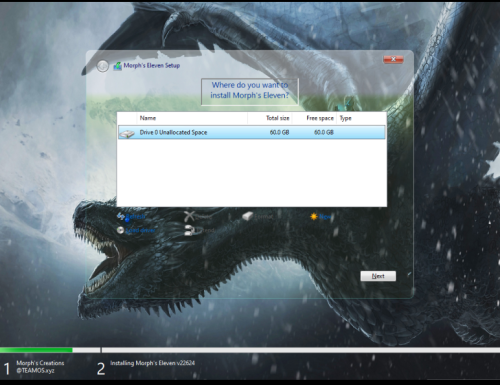Open the Refresh link
500x385 pixels.
click(136, 217)
